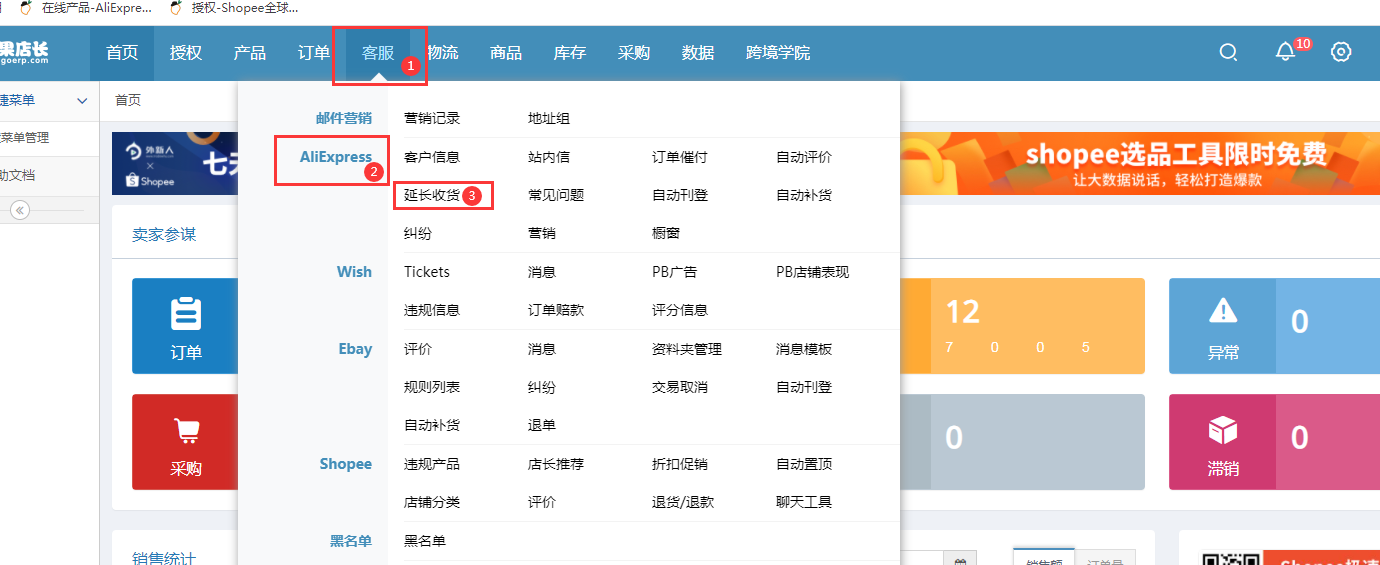The image size is (1380, 565).
Task: Select 客户信息 menu entry
Action: pyautogui.click(x=432, y=157)
